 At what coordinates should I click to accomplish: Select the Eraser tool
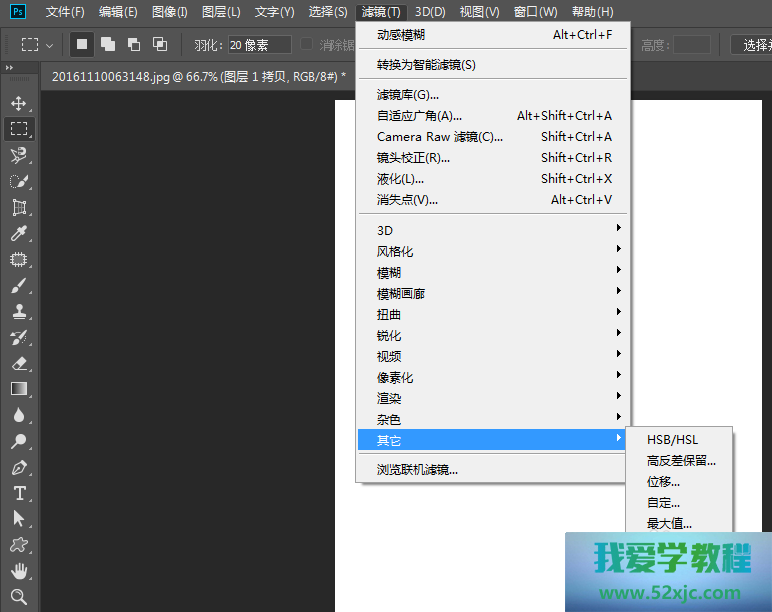pos(18,363)
